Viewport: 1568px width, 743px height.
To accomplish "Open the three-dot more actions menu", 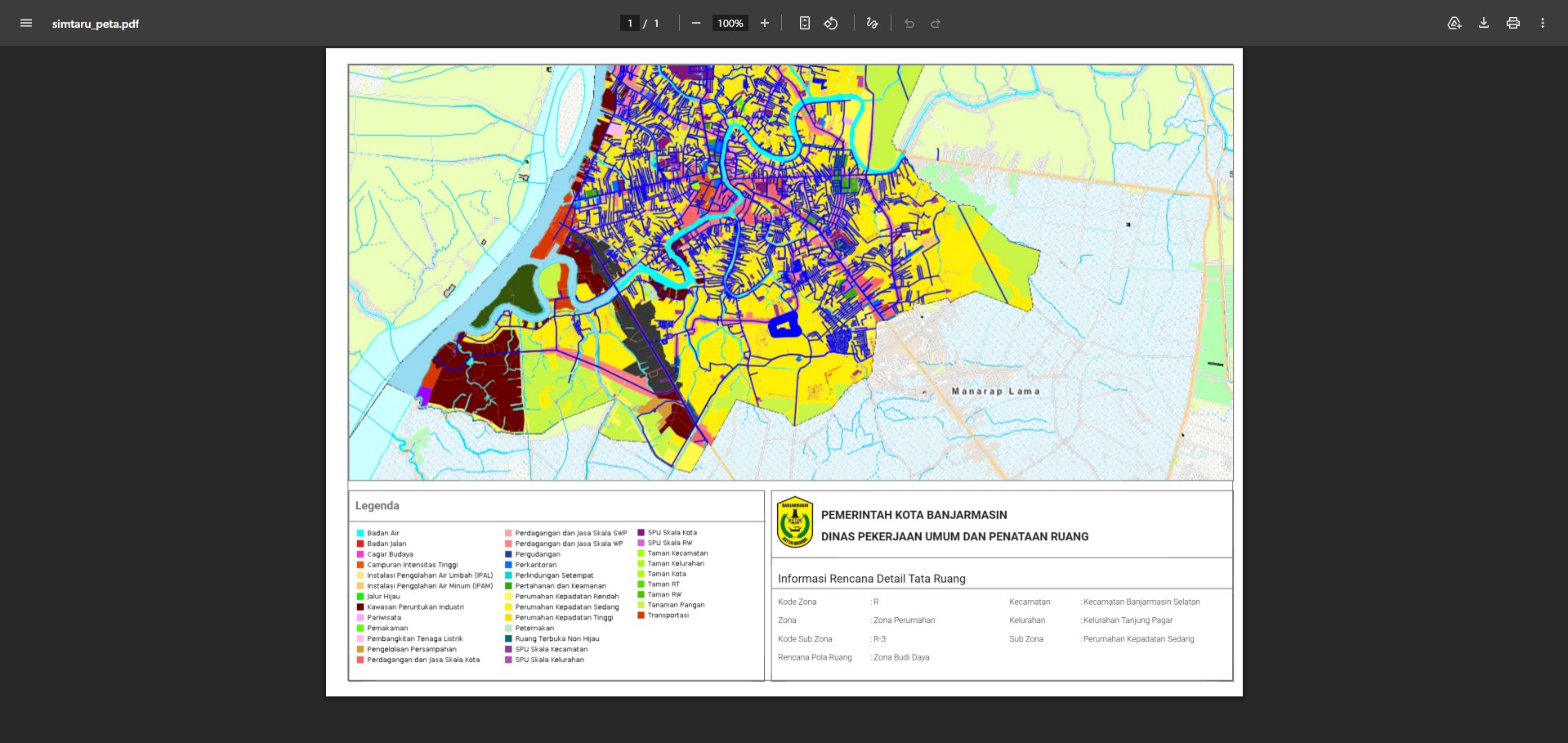I will point(1543,23).
